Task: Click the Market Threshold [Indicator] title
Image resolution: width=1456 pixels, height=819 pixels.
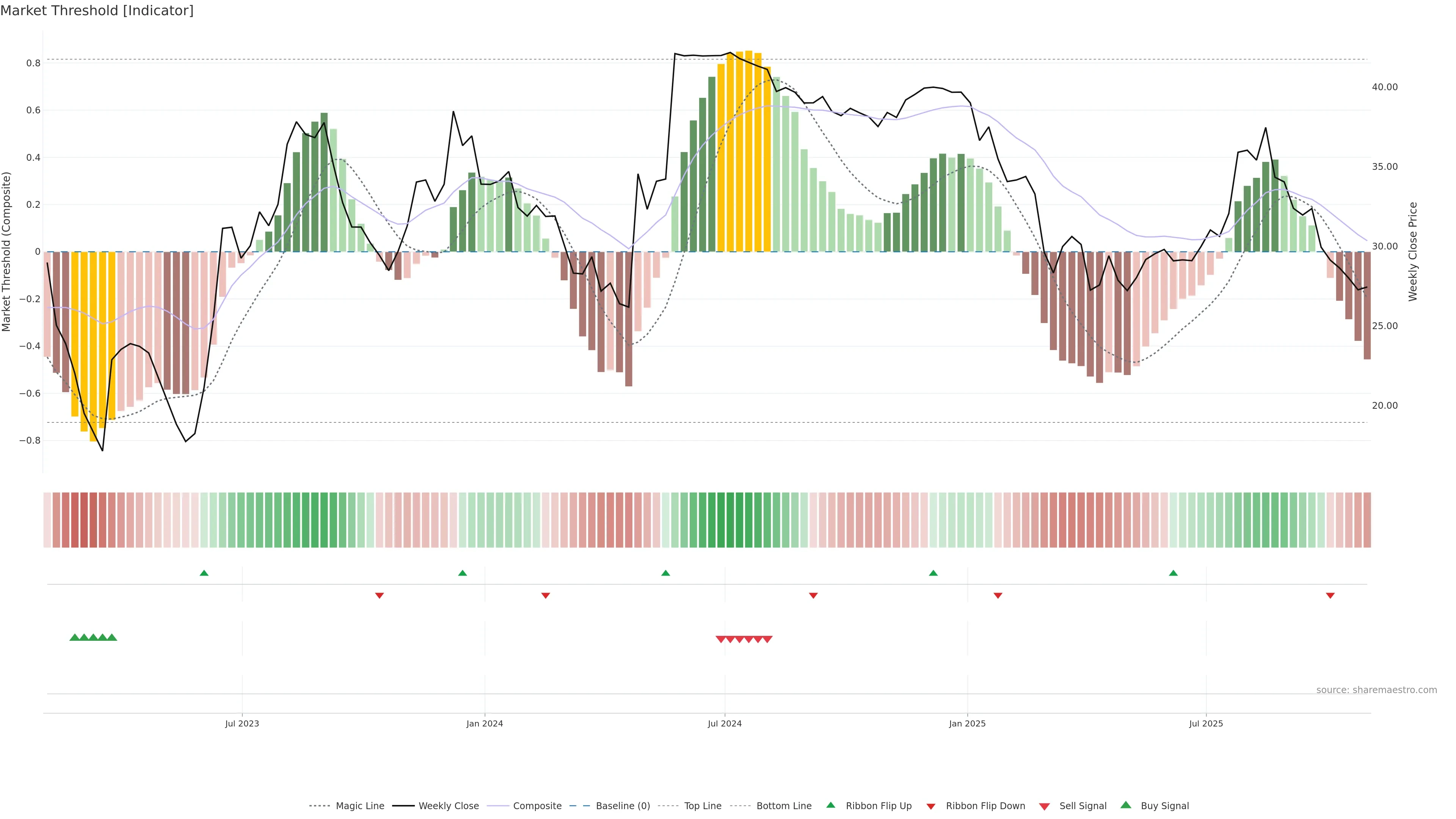Action: 97,11
